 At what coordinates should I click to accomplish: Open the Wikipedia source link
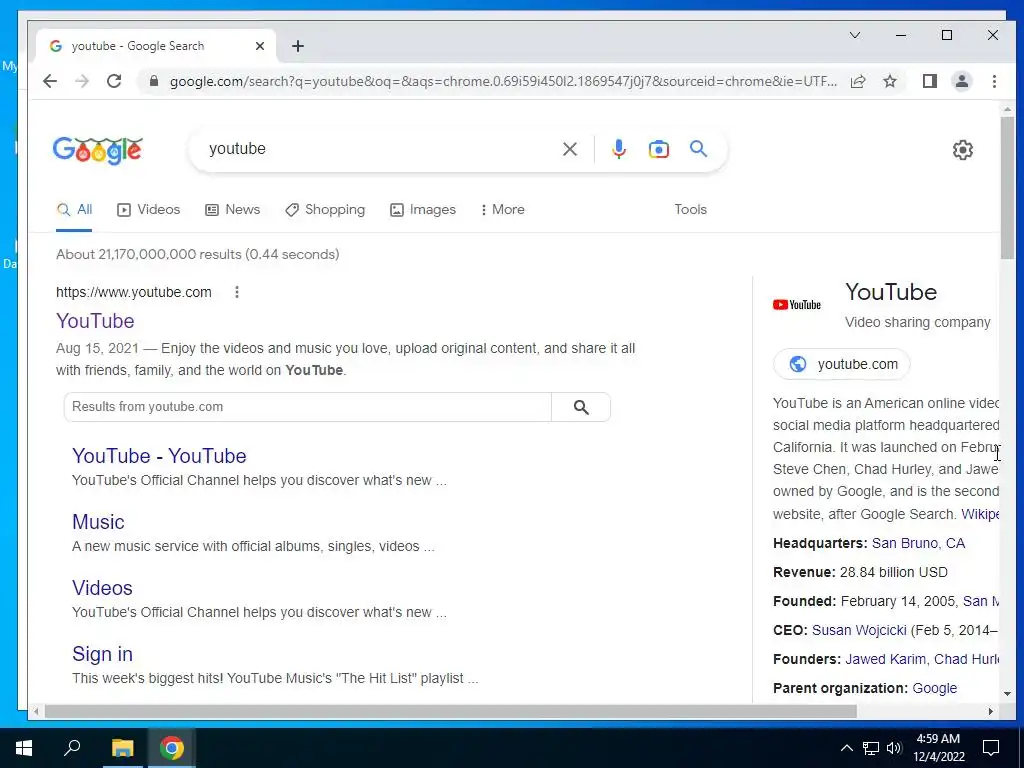pyautogui.click(x=980, y=514)
